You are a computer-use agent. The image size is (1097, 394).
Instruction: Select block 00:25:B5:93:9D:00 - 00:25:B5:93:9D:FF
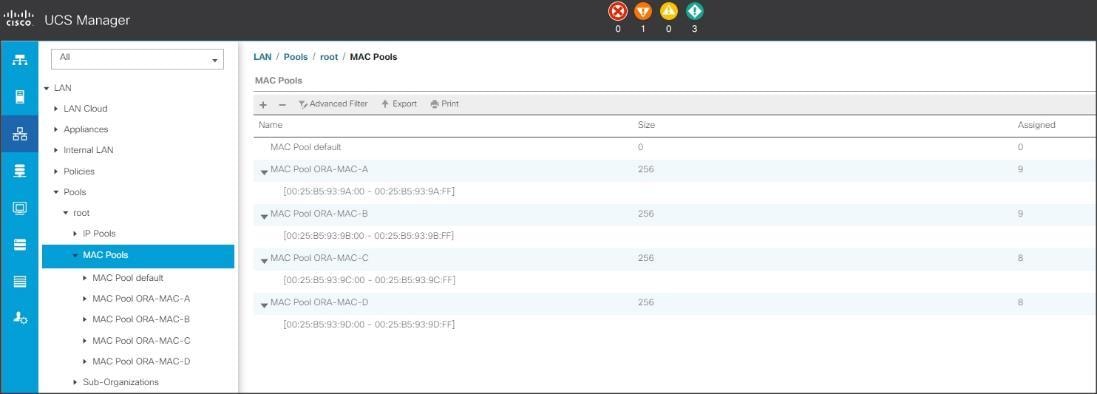pos(369,325)
